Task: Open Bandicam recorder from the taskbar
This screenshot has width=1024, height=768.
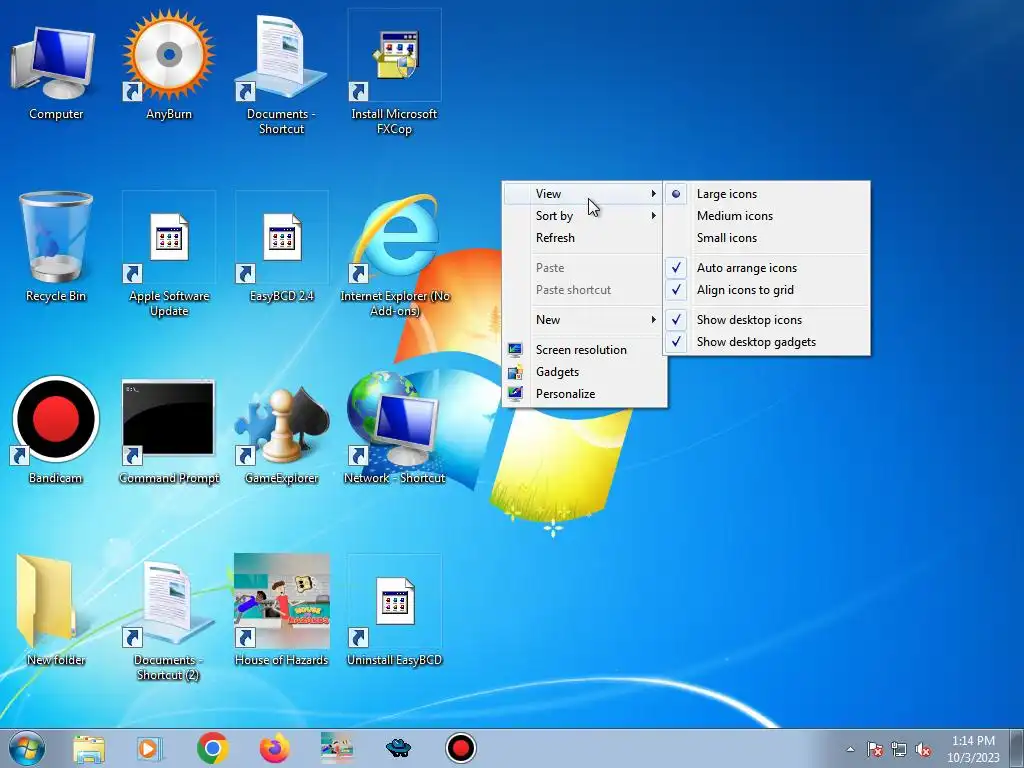Action: 460,748
